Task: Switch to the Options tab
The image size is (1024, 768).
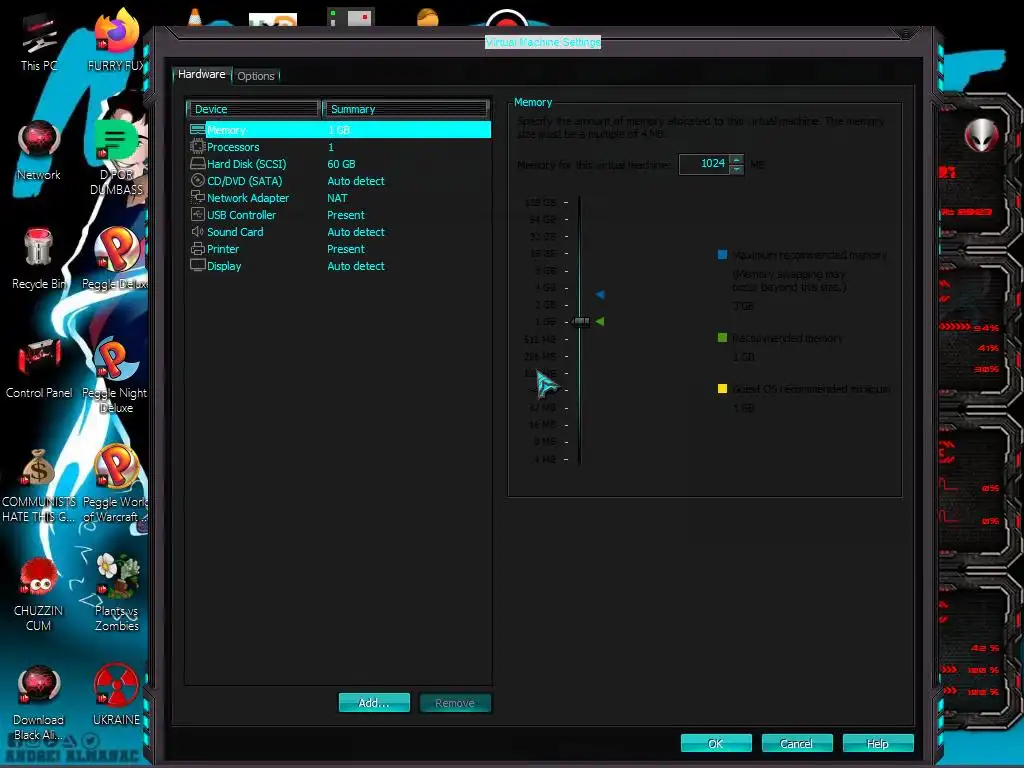Action: pos(255,76)
